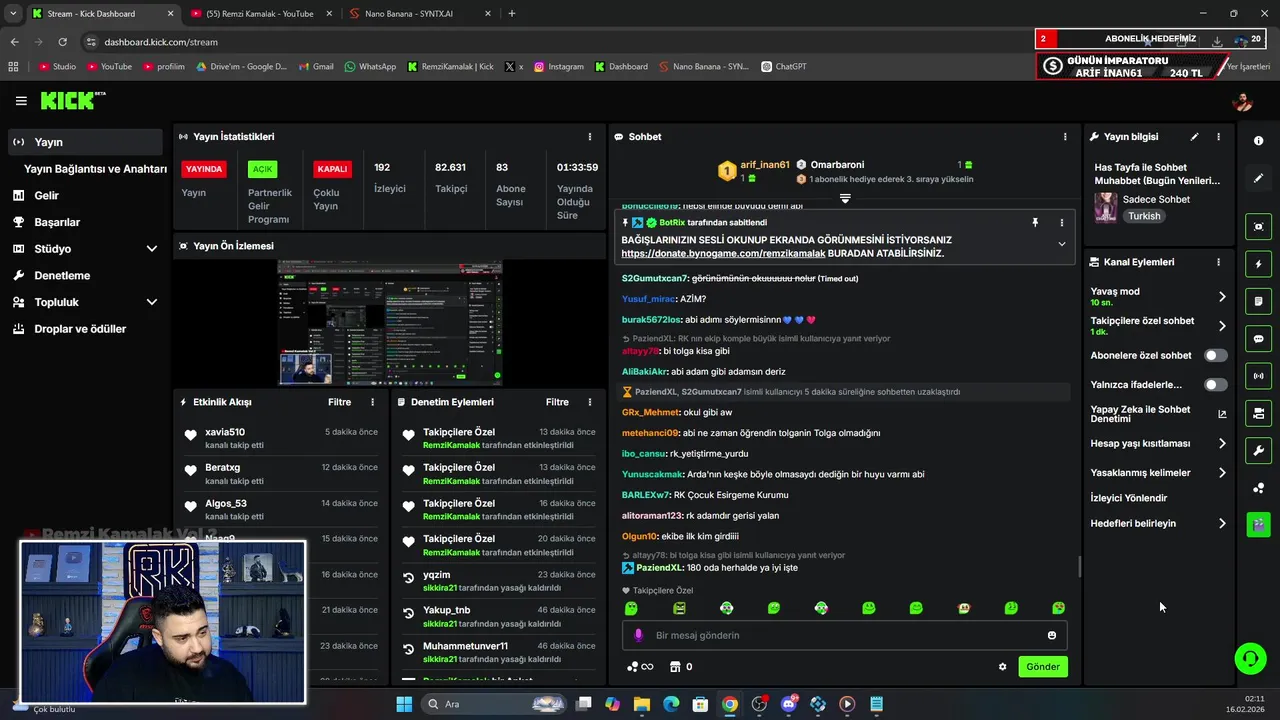
Task: Collapse the chat leaderboard toggle arrow
Action: [845, 198]
